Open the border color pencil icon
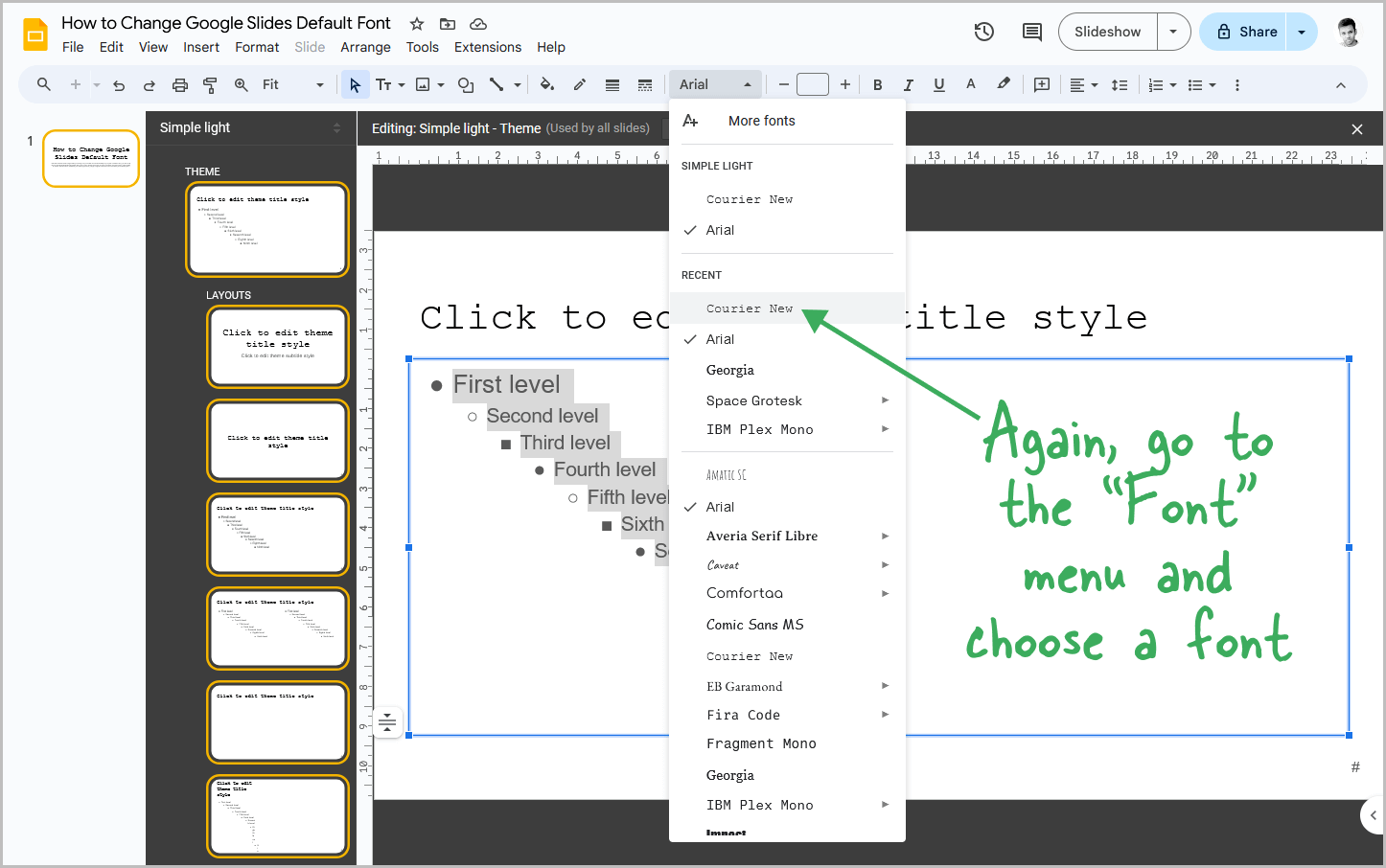This screenshot has width=1386, height=868. (x=580, y=84)
